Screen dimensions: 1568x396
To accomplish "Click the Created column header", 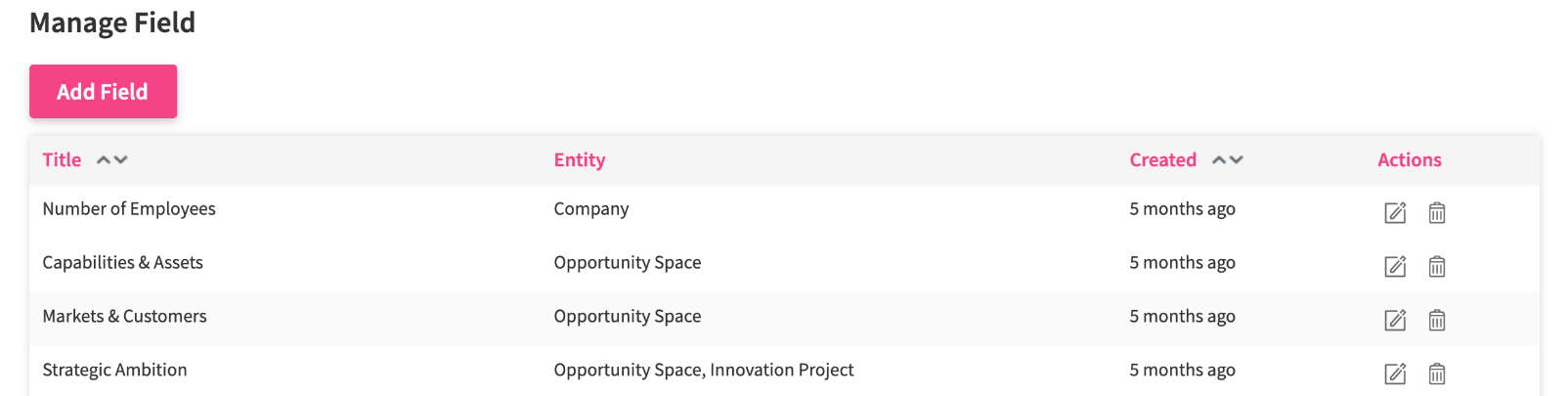I will 1162,159.
